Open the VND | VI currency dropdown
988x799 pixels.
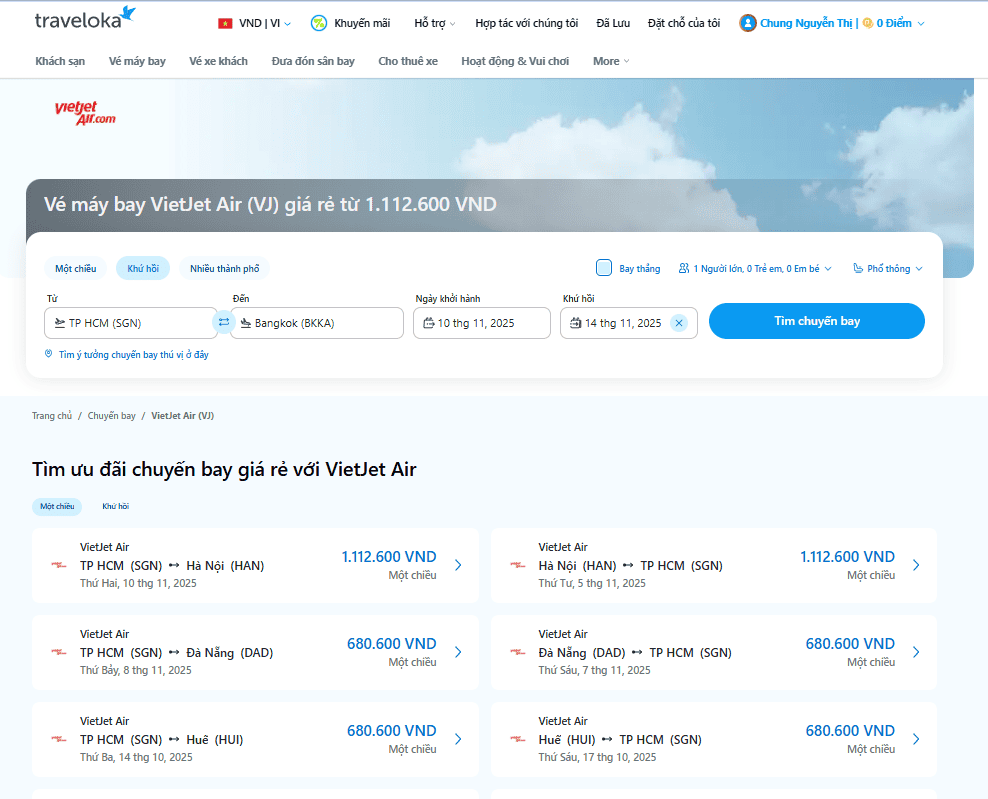pos(256,23)
